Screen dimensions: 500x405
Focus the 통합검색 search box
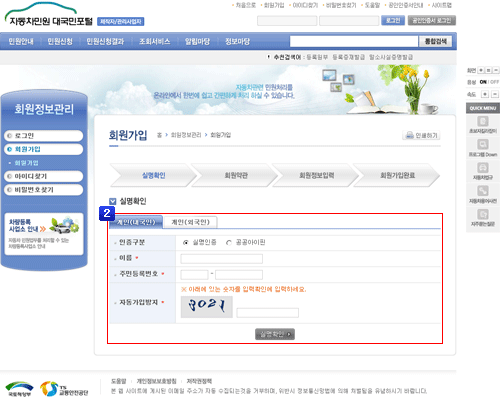point(354,41)
